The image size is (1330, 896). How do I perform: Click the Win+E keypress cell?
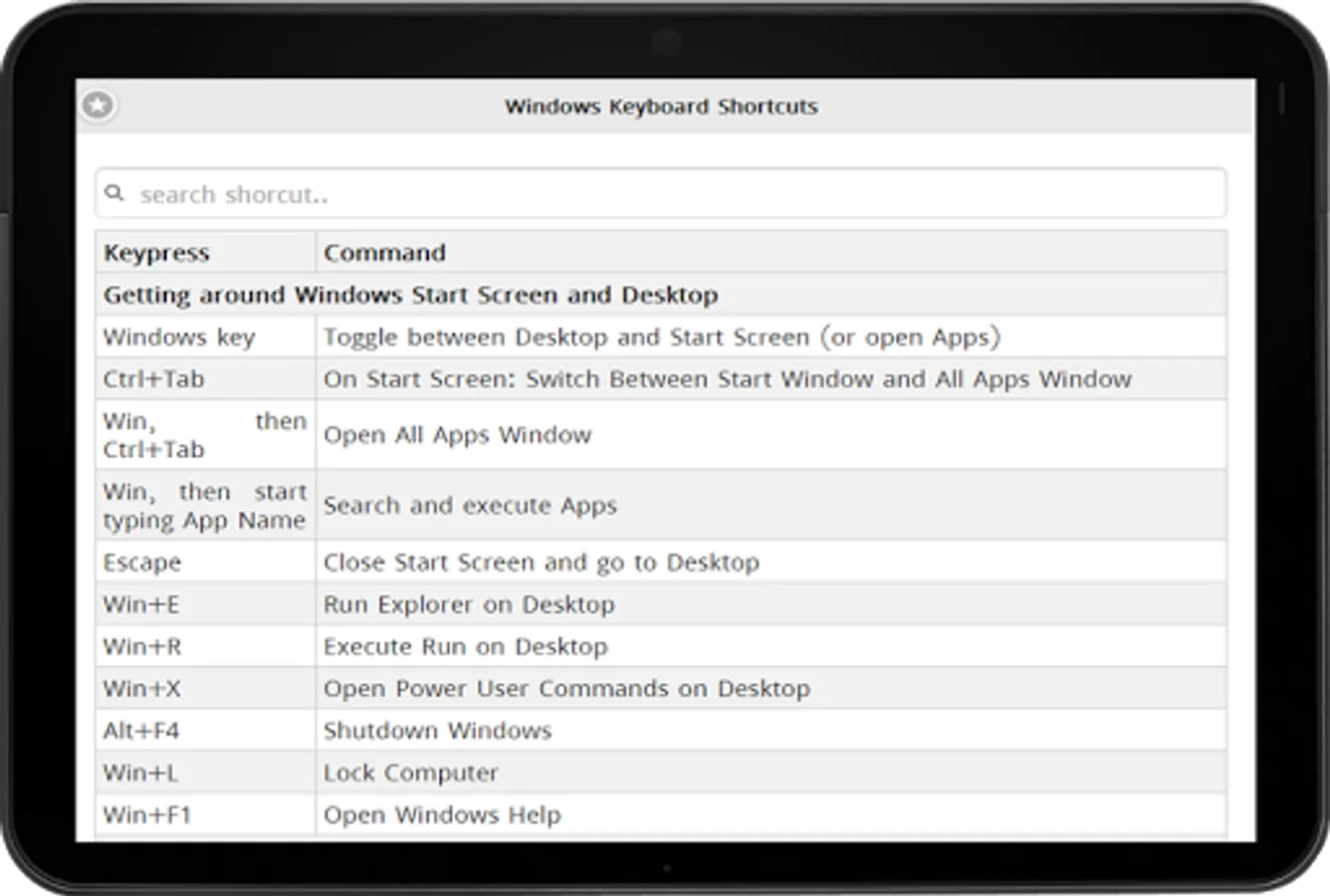point(206,604)
